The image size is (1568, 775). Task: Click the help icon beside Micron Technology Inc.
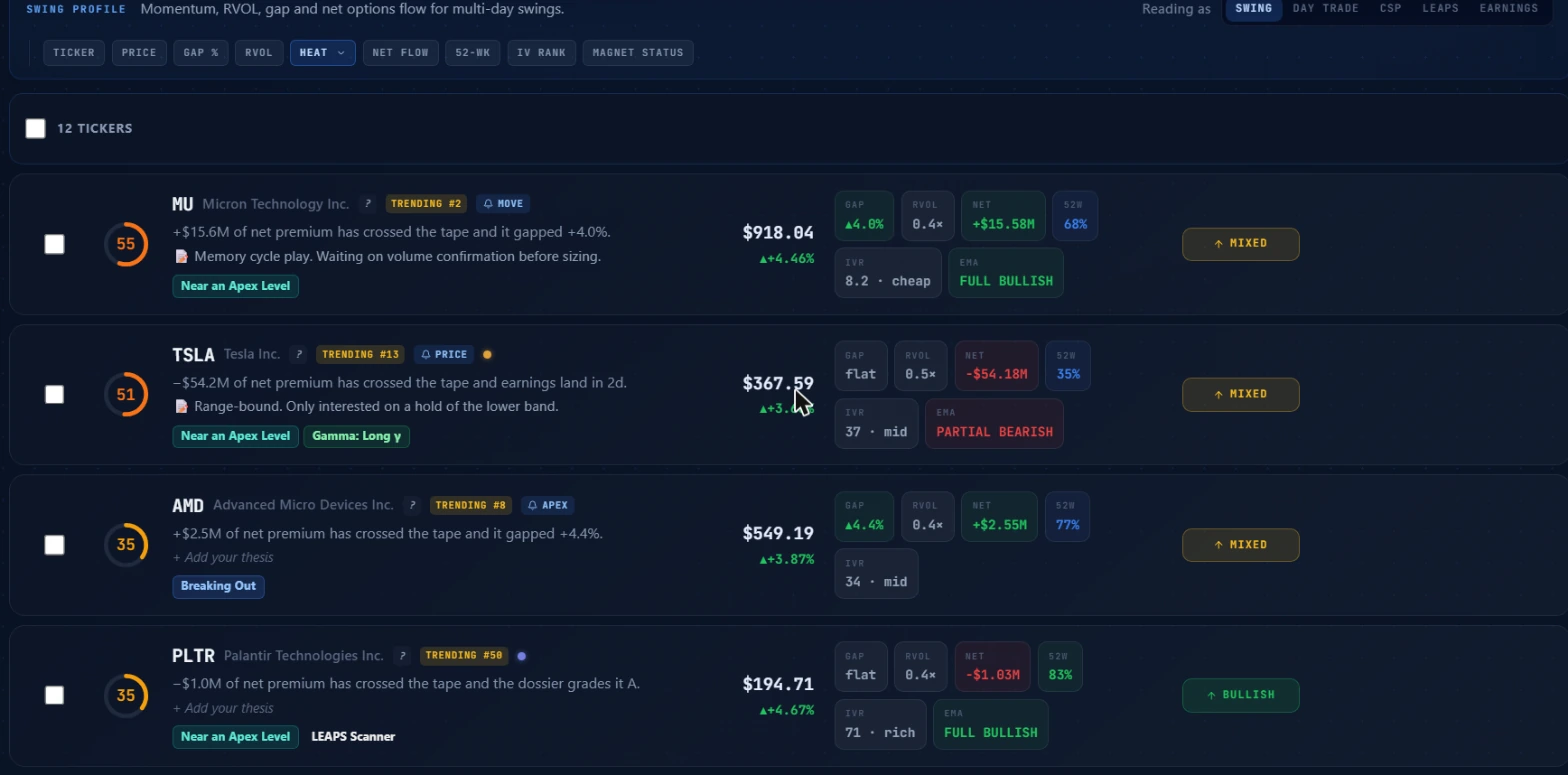click(367, 204)
